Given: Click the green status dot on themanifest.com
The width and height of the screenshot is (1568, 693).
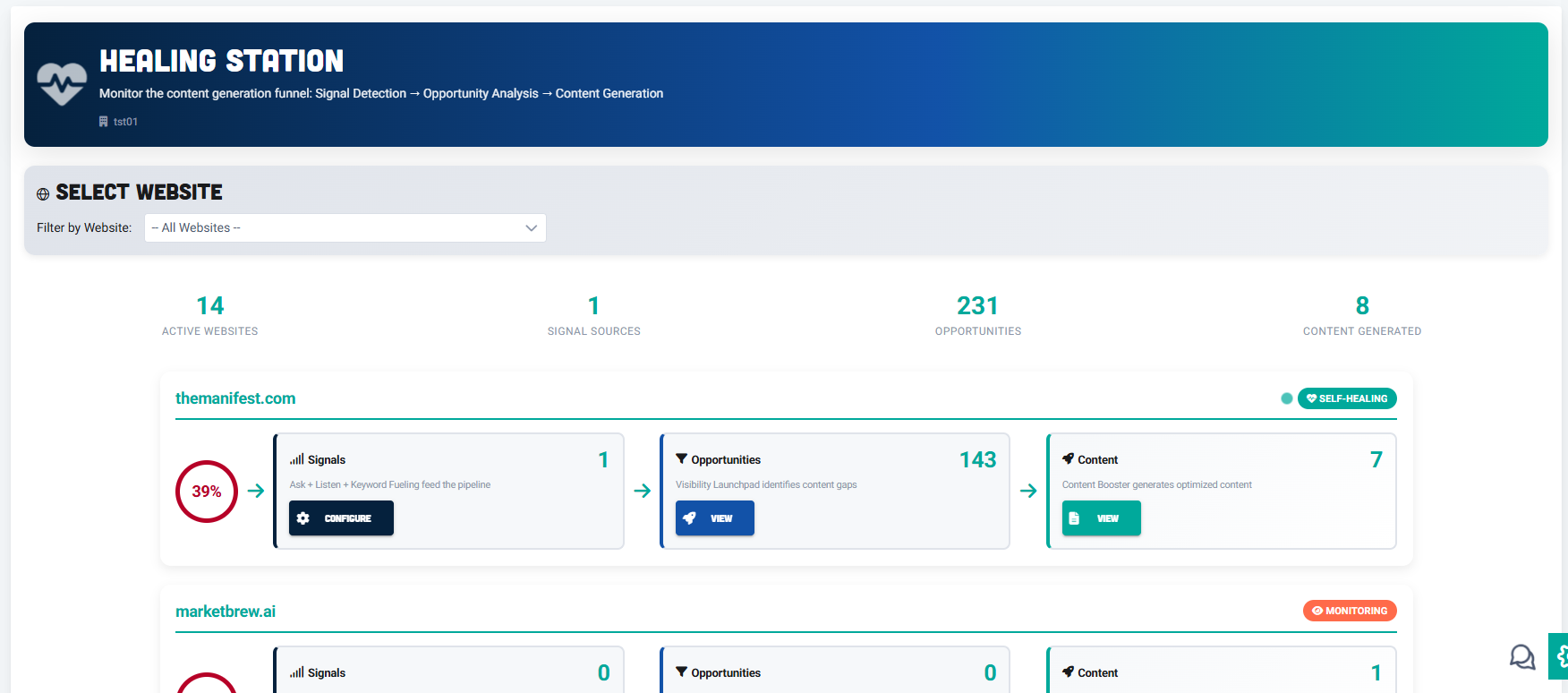Looking at the screenshot, I should 1287,398.
